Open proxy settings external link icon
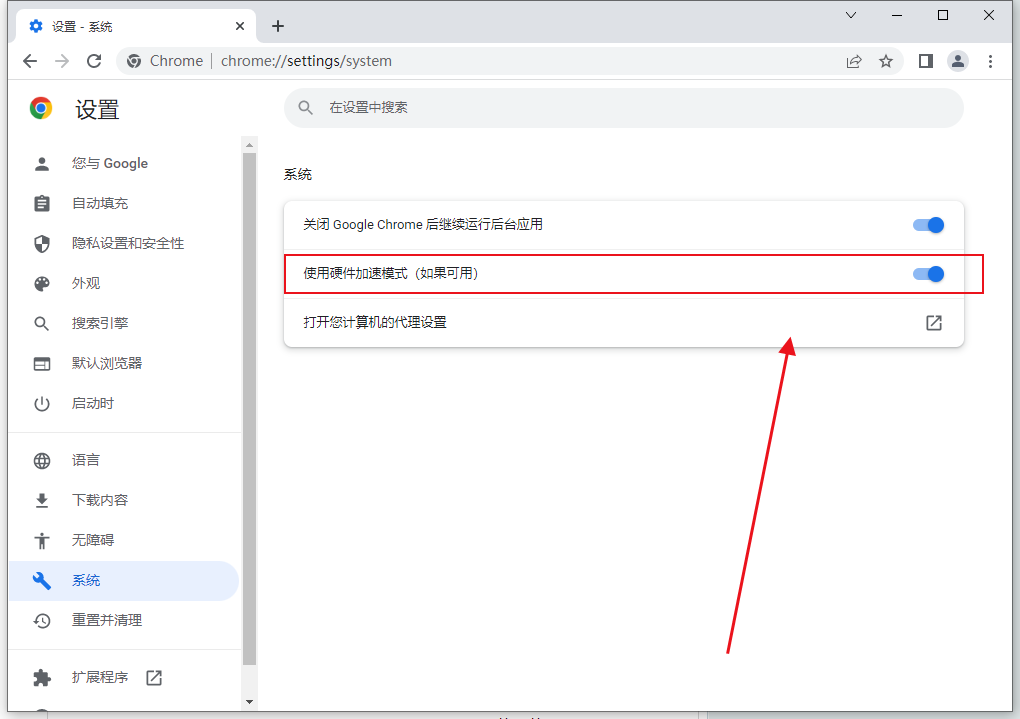Image resolution: width=1020 pixels, height=719 pixels. tap(933, 323)
